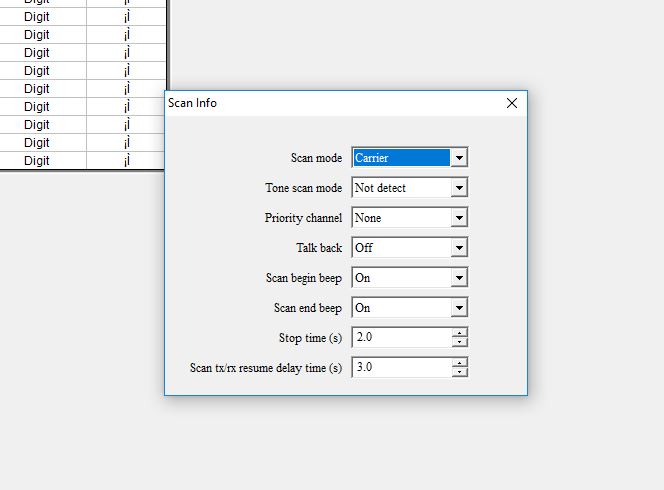Expand the Tone scan mode dropdown
Viewport: 664px width, 490px height.
point(459,188)
